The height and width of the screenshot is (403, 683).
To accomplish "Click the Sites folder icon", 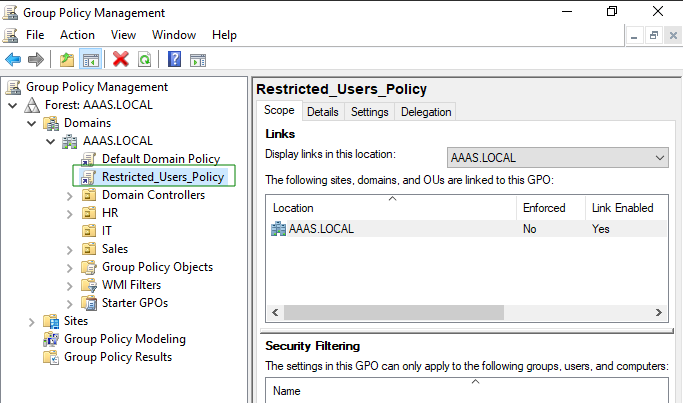I will 51,321.
